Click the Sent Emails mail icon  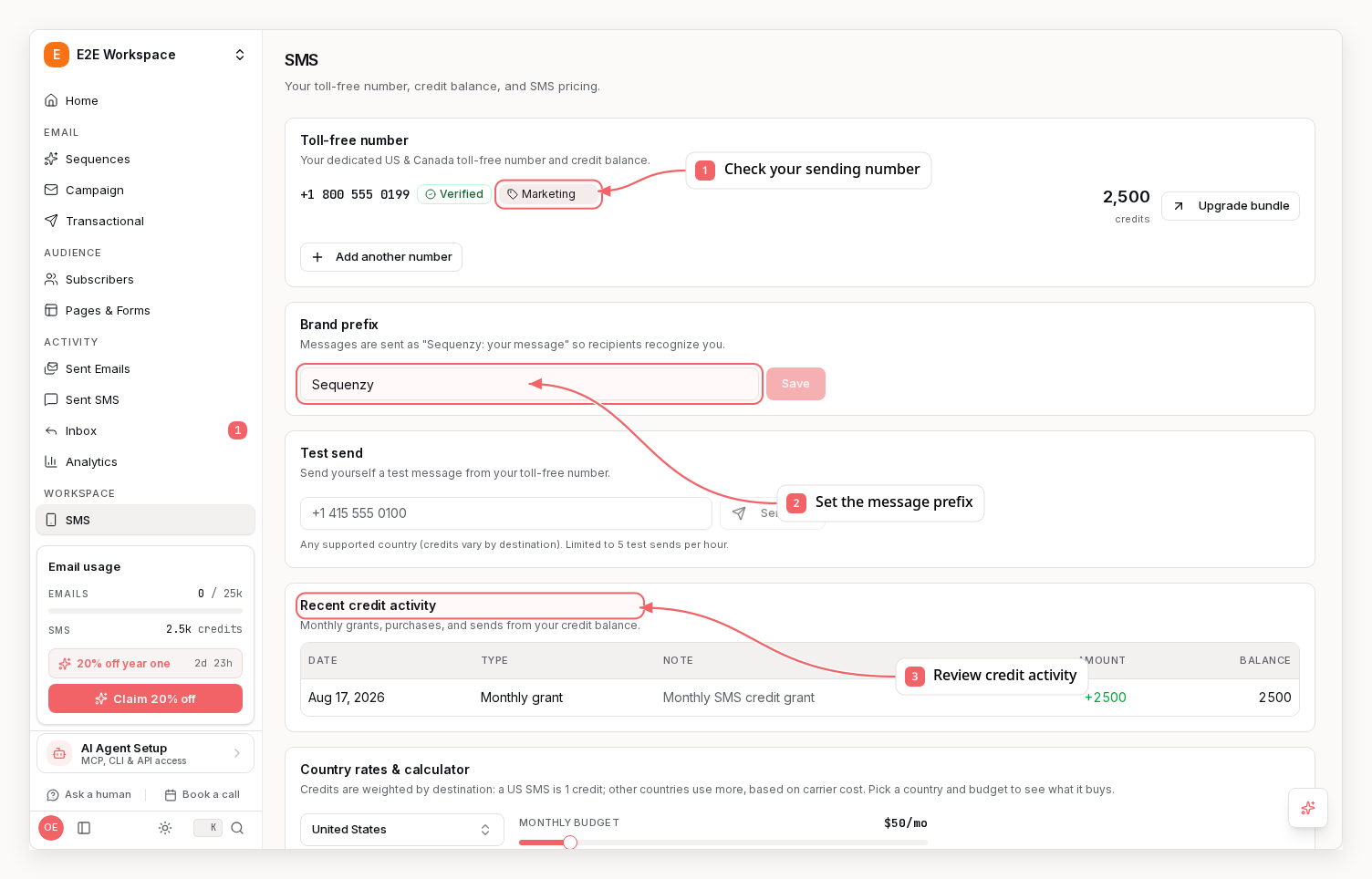tap(51, 368)
